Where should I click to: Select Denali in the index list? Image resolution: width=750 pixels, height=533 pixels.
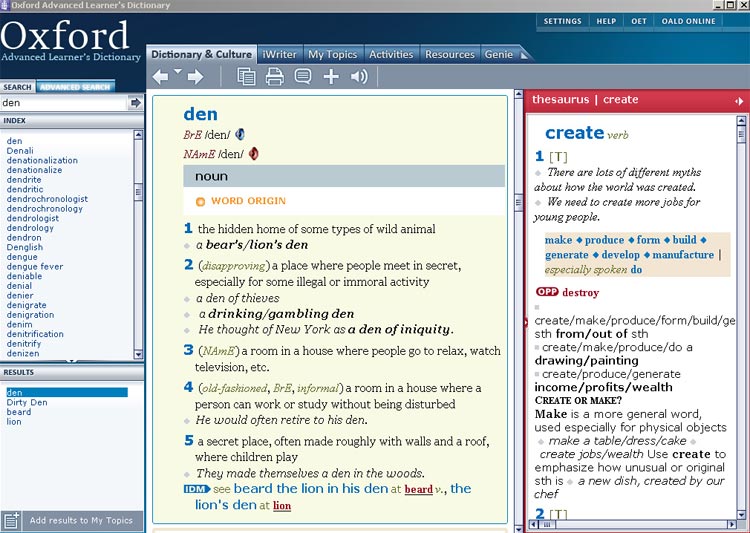pos(20,151)
